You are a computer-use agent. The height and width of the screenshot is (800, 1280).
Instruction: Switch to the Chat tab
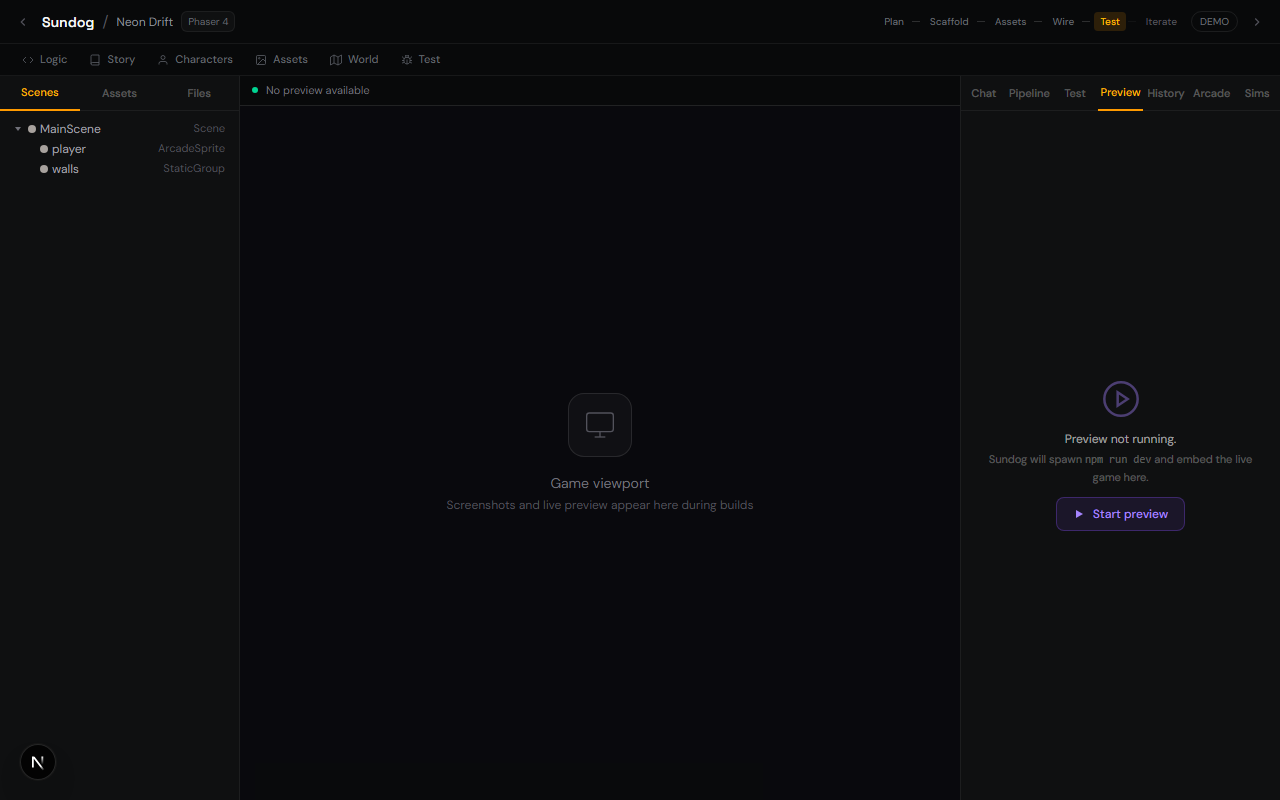point(984,93)
